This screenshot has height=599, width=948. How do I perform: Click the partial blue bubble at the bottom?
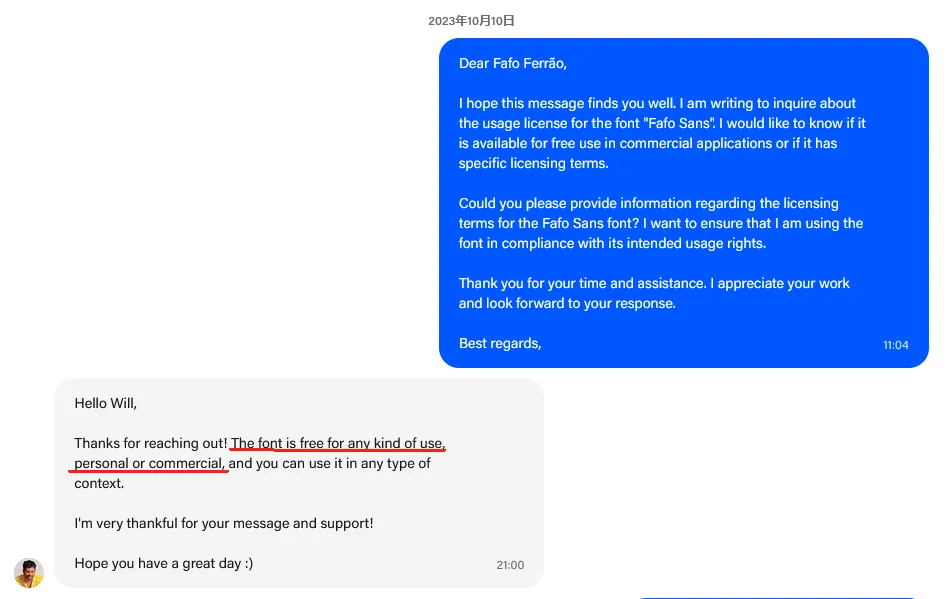tap(777, 597)
